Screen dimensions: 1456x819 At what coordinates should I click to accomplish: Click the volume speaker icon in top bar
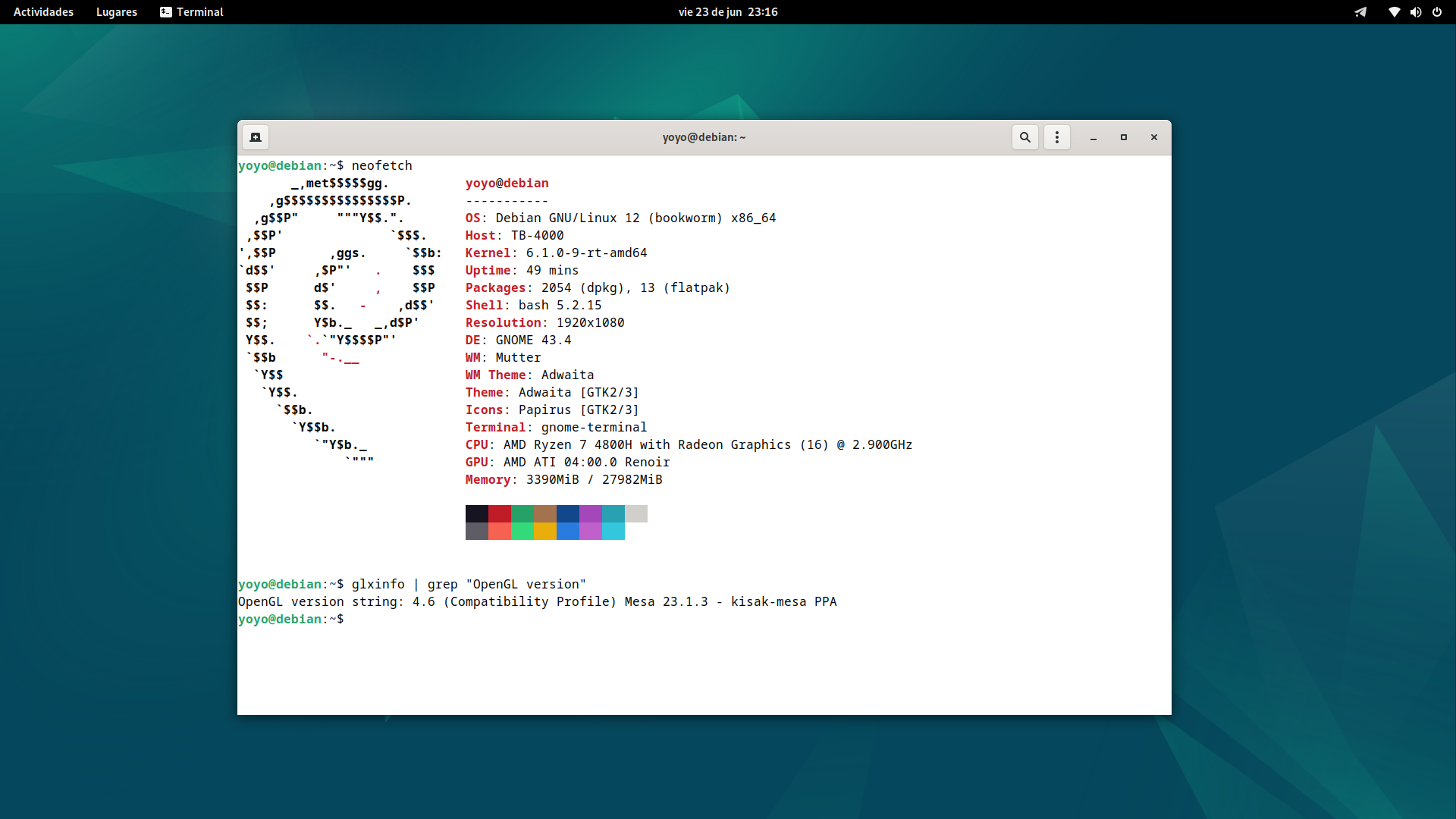tap(1415, 12)
